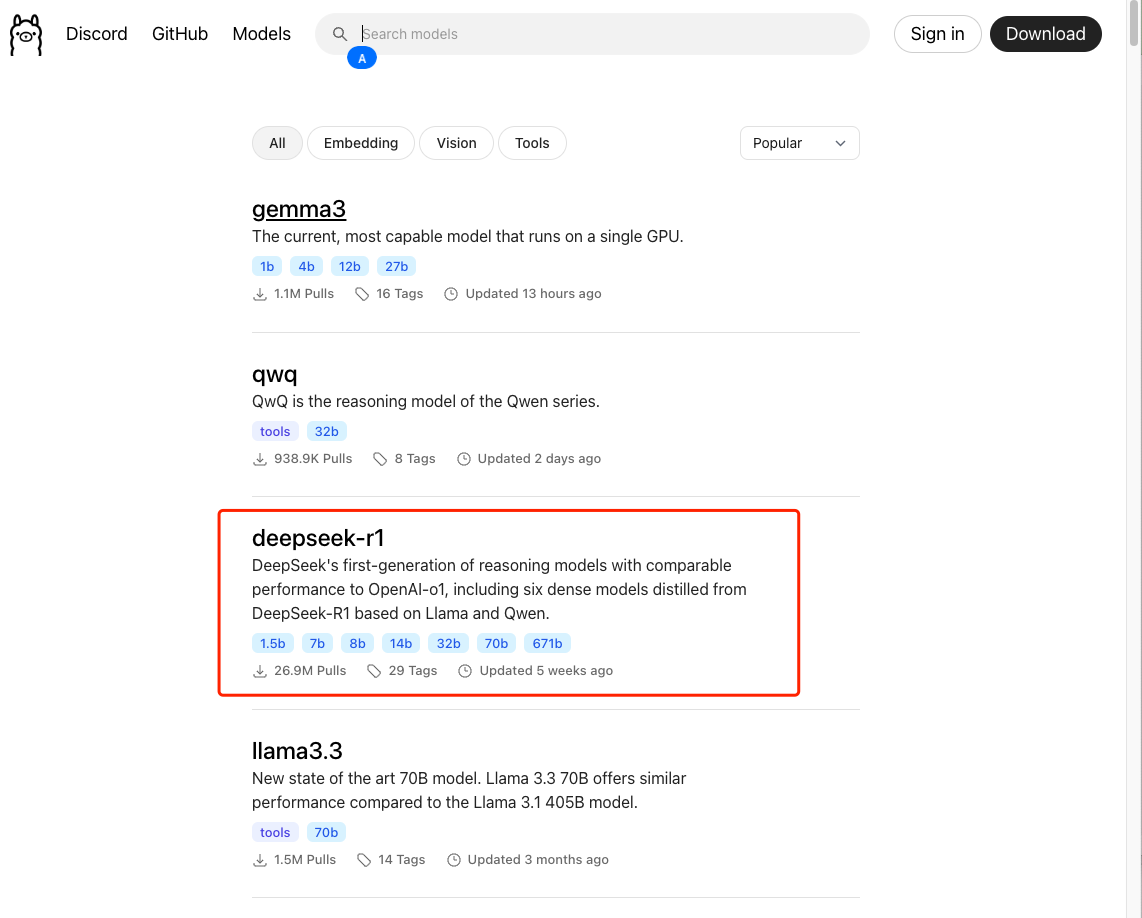Select deepseek-r1 8b size tag
Viewport: 1142px width, 918px height.
coord(358,644)
